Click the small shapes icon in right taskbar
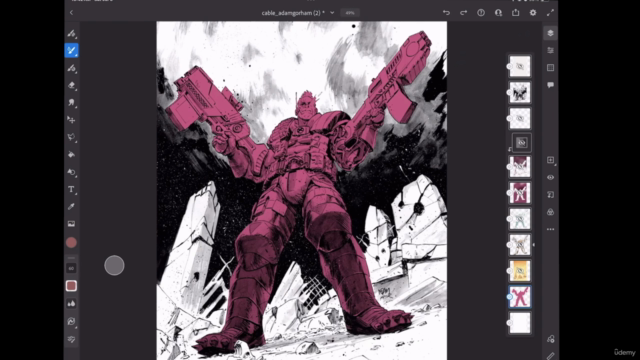This screenshot has height=360, width=640. coord(550,339)
